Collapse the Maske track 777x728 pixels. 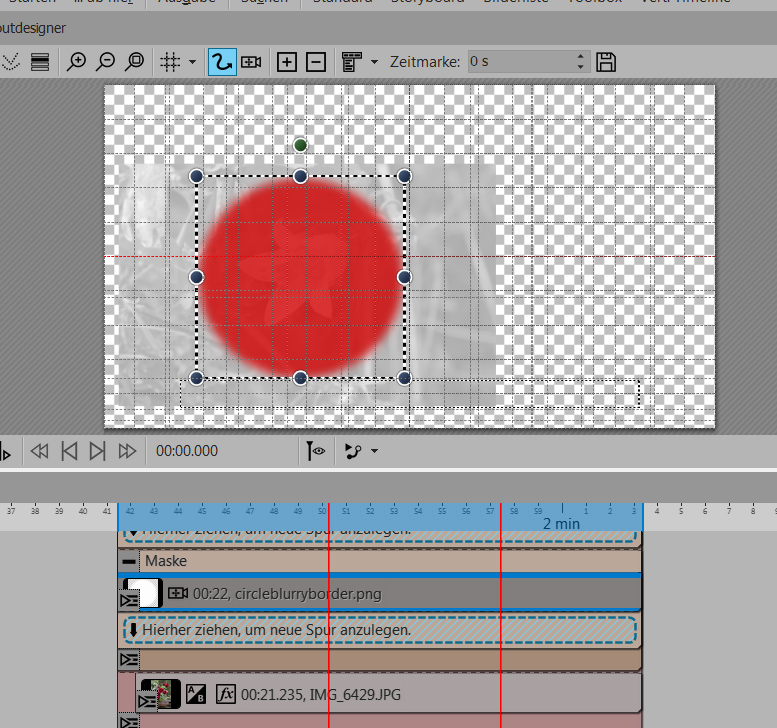tap(129, 561)
